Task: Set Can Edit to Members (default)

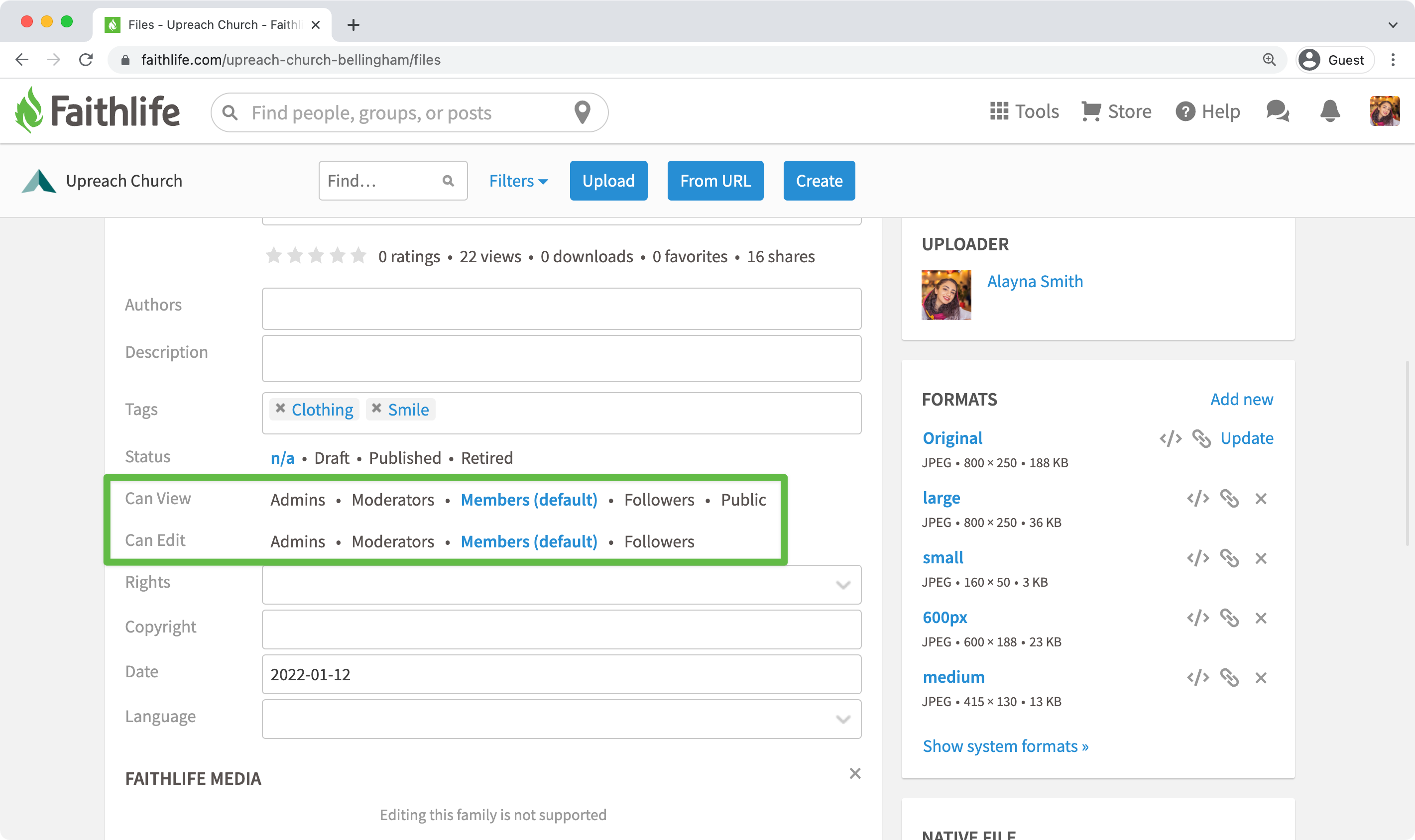Action: (x=529, y=541)
